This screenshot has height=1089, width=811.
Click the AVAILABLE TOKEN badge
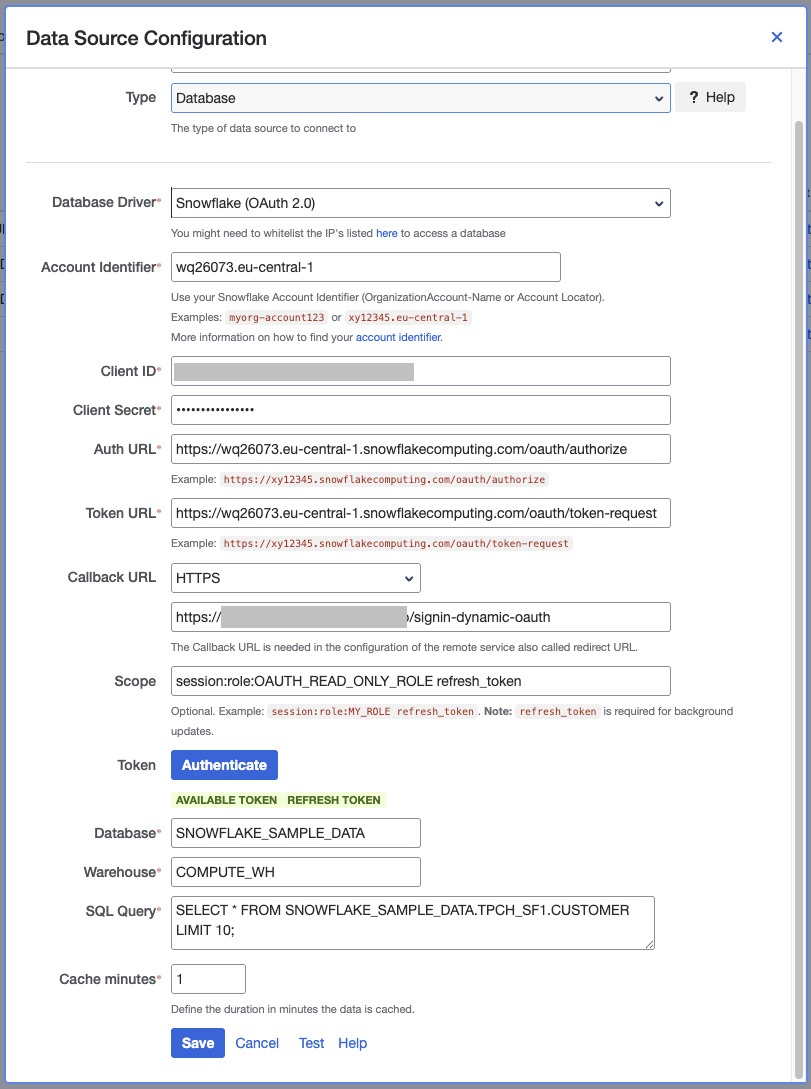(226, 800)
